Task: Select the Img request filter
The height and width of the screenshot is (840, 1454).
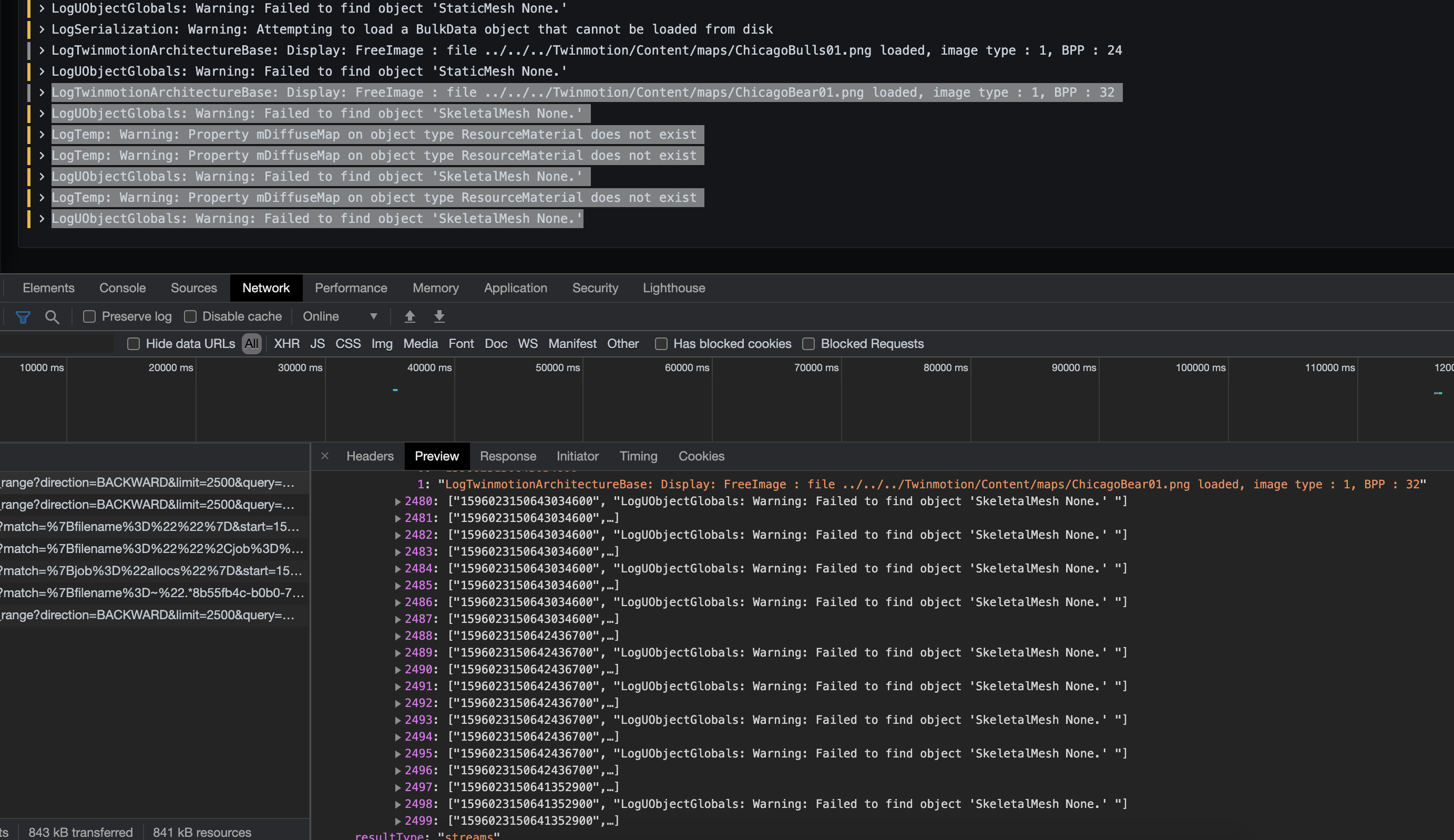Action: click(x=382, y=343)
